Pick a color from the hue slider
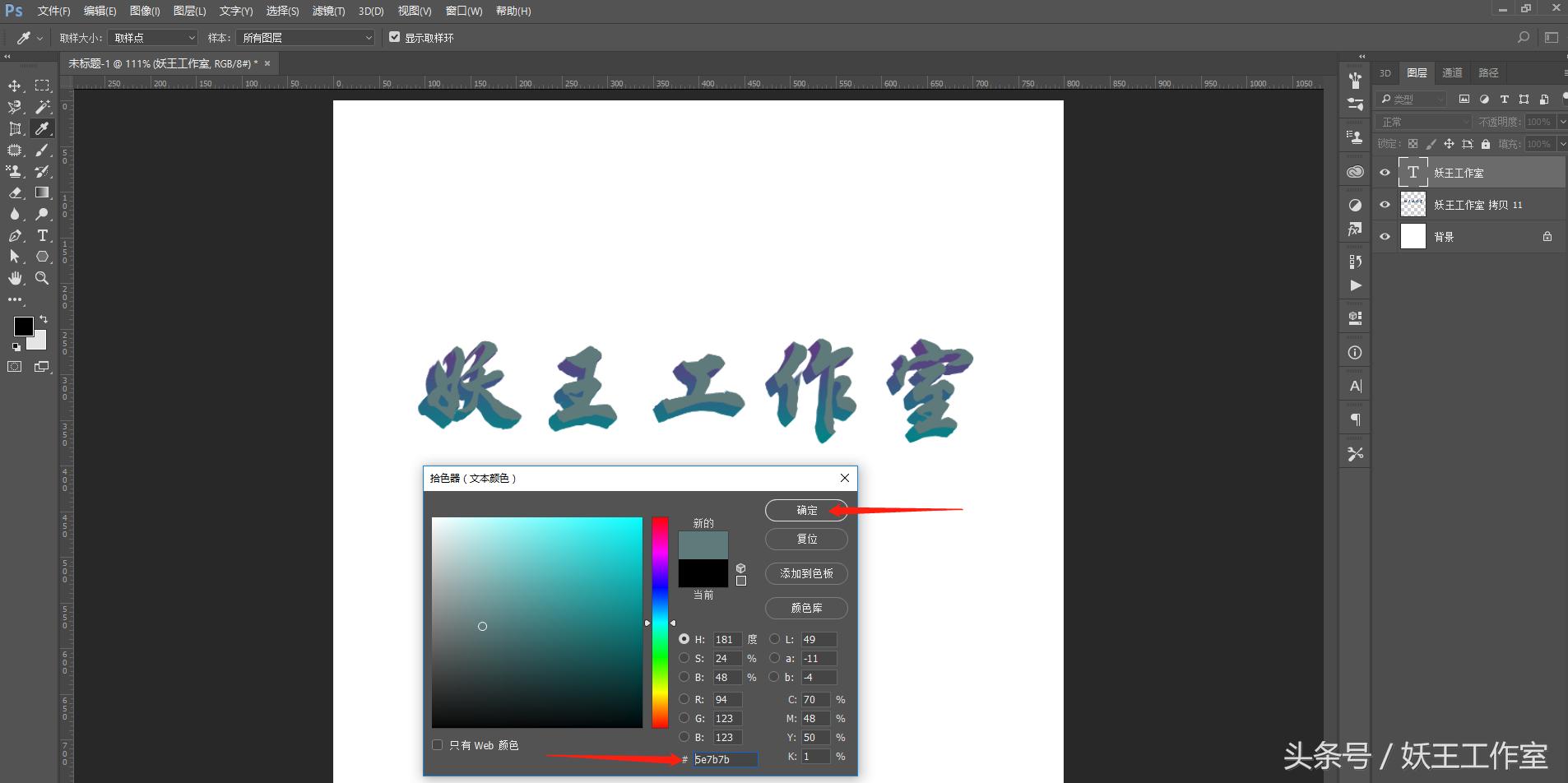This screenshot has width=1568, height=783. click(657, 623)
